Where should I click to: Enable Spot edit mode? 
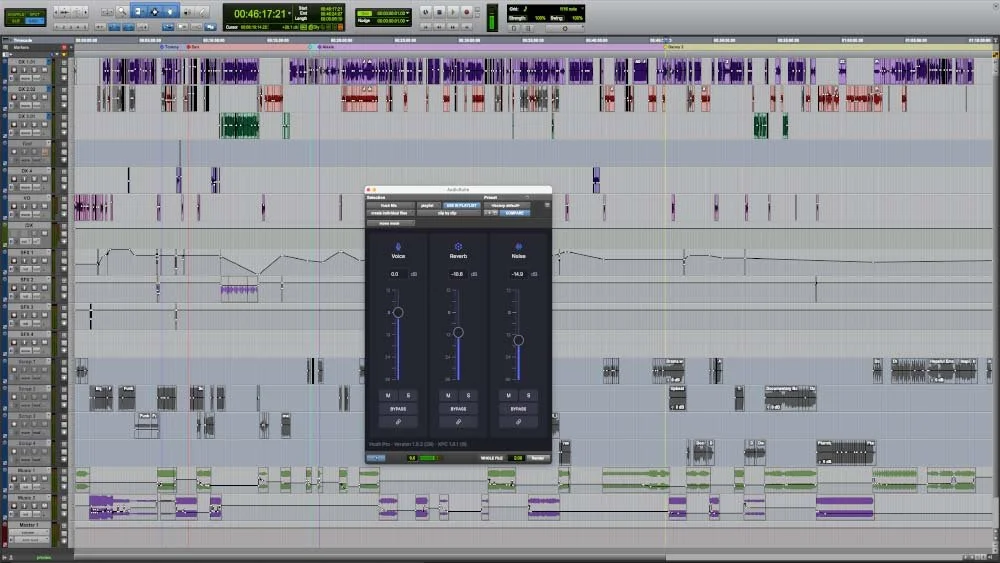(x=34, y=13)
